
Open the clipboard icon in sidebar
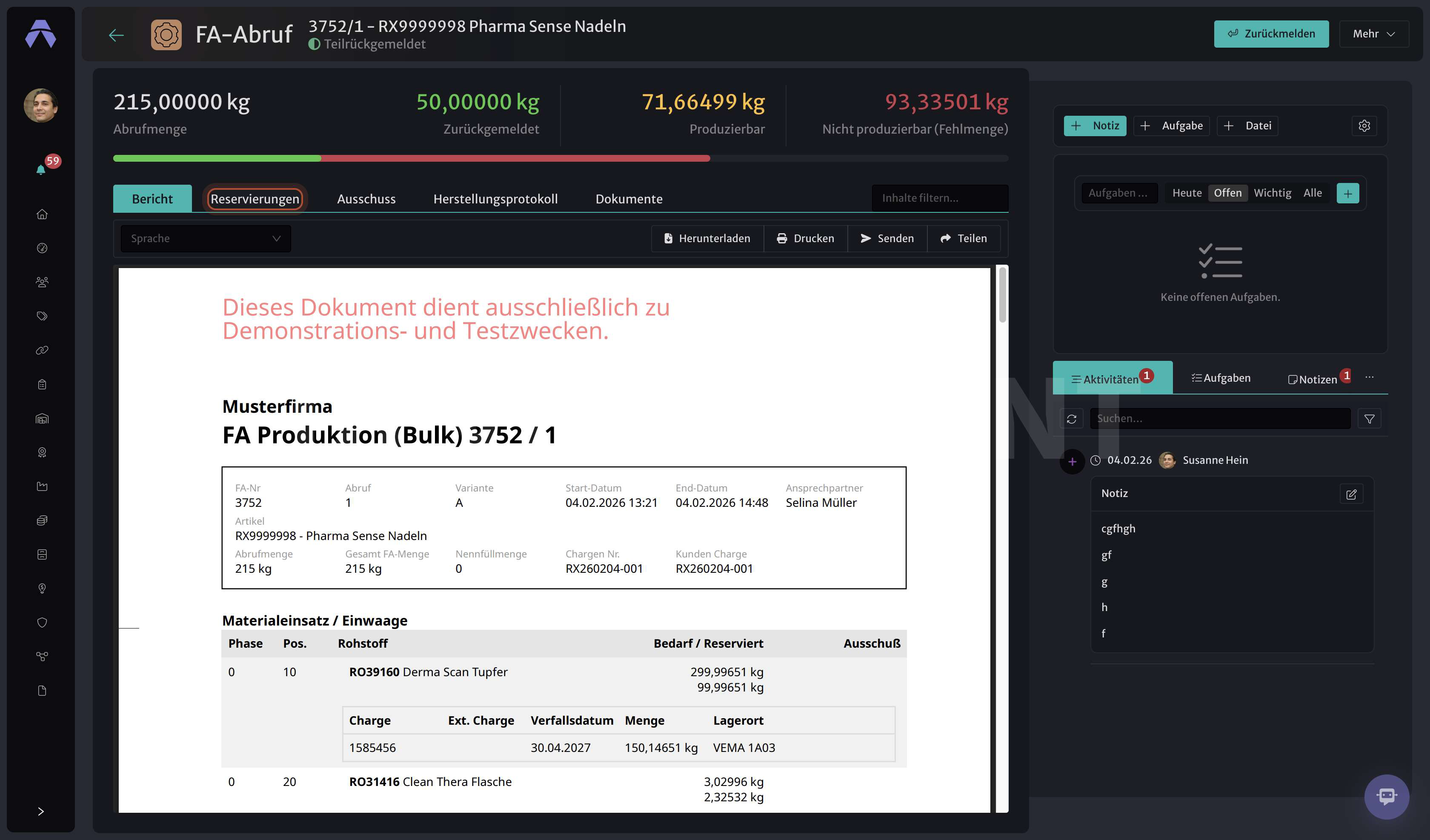(x=41, y=384)
